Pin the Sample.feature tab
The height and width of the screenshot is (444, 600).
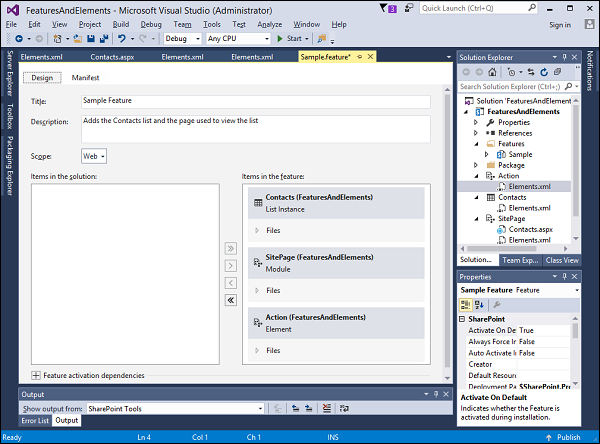click(x=360, y=57)
